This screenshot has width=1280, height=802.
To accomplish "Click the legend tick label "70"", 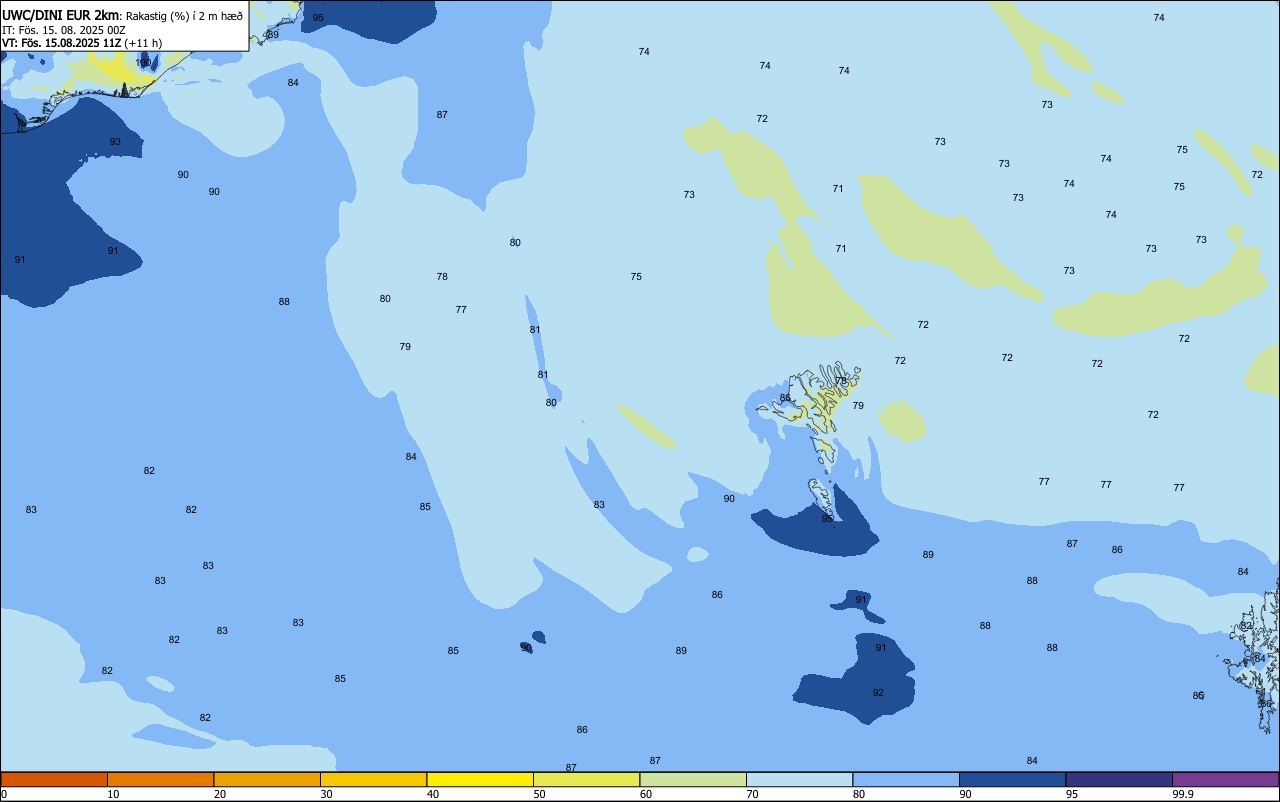I will click(752, 794).
